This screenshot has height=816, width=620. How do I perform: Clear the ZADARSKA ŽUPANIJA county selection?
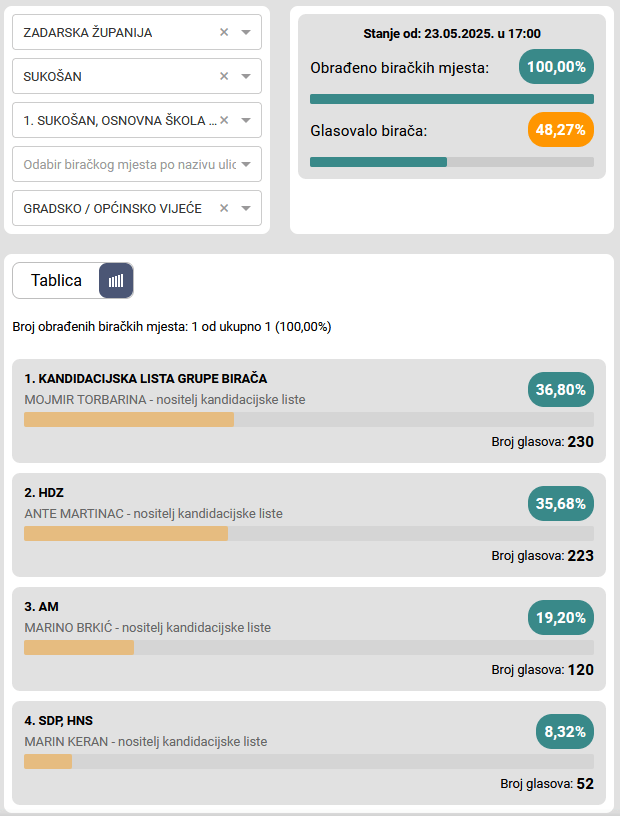224,32
